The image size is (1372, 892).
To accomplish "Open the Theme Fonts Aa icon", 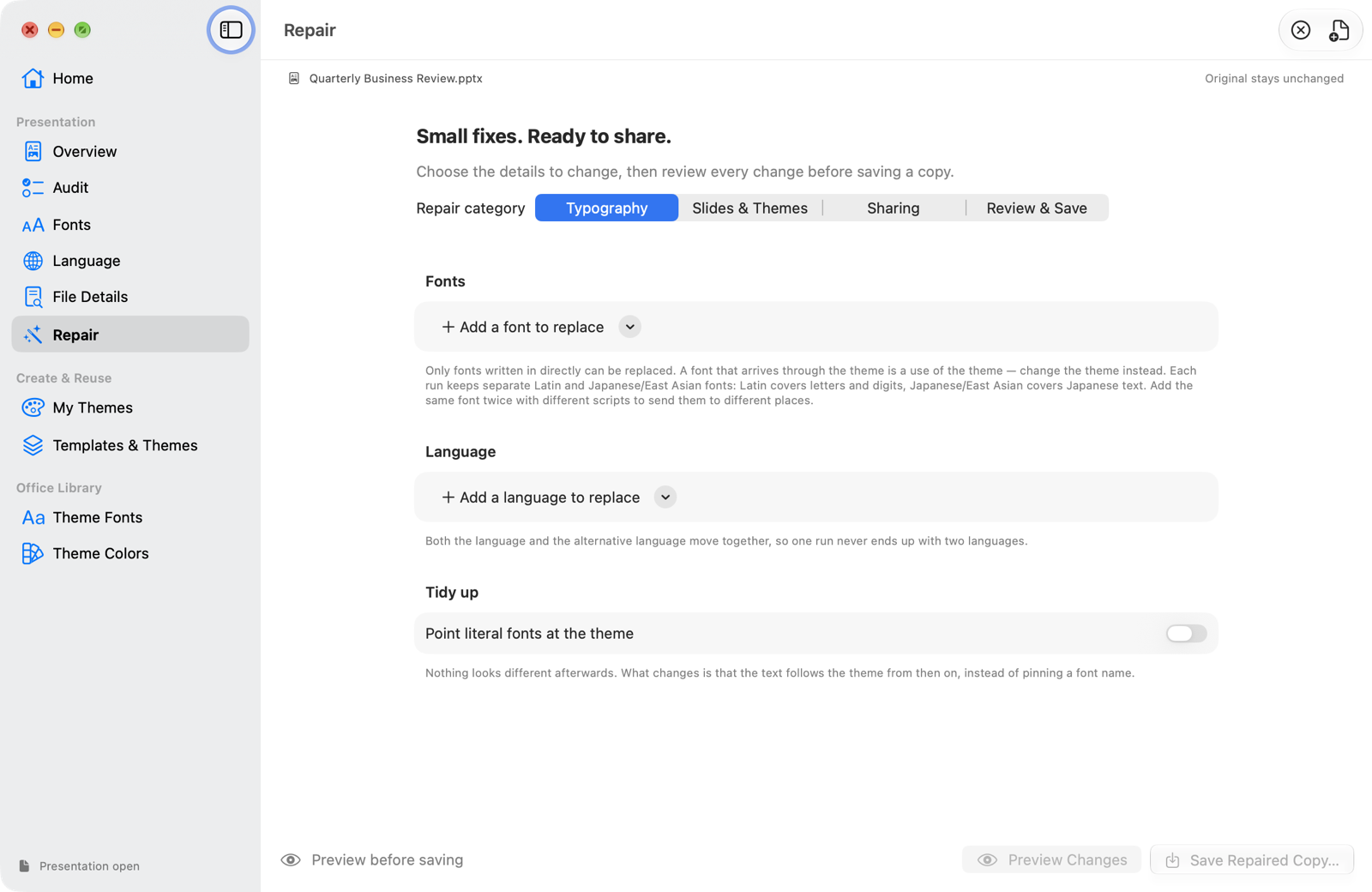I will [x=33, y=518].
